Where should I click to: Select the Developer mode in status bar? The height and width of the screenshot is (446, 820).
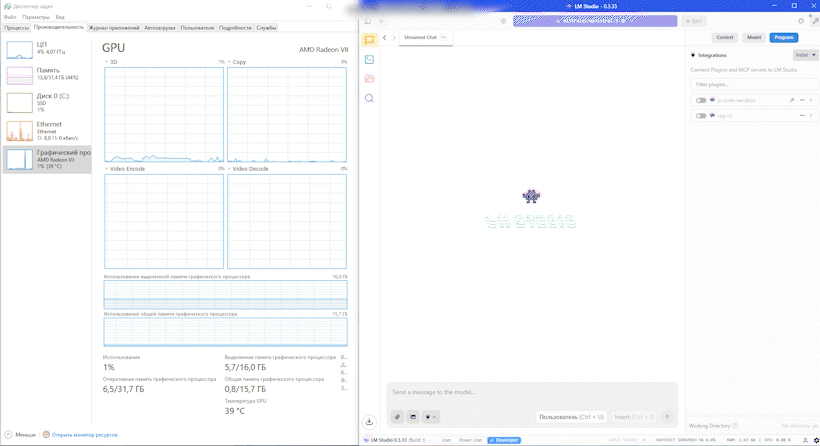click(504, 440)
